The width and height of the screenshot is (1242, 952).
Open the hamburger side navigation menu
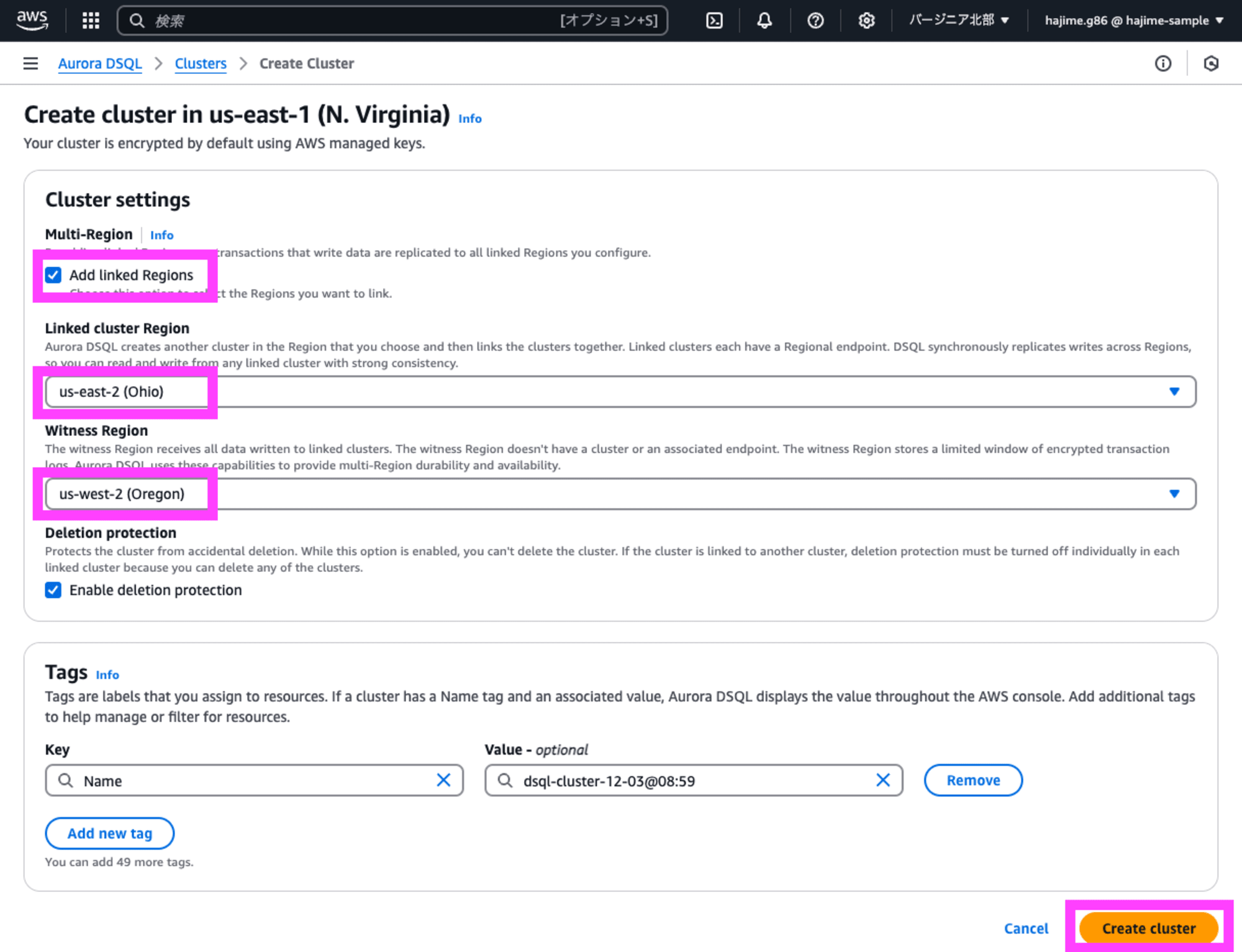point(30,63)
